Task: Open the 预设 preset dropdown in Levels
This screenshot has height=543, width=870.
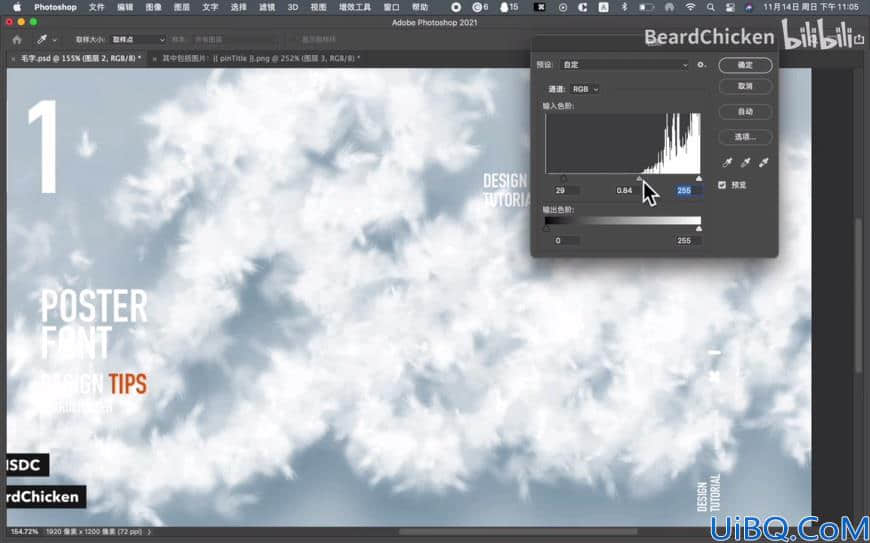Action: point(624,65)
